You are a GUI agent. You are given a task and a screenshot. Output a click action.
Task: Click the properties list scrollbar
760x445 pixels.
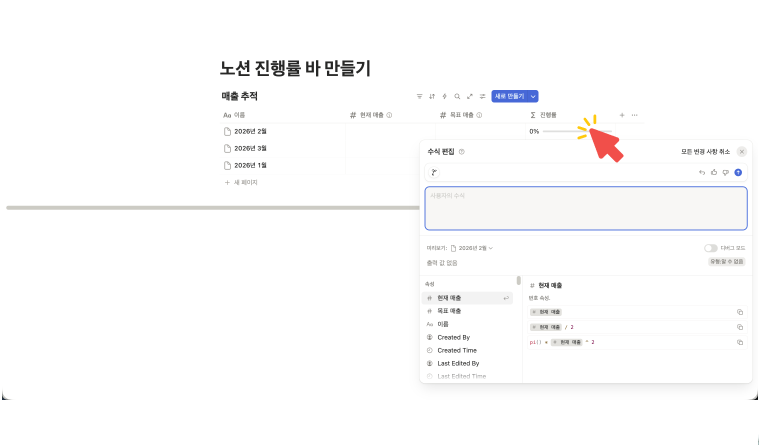(x=519, y=281)
